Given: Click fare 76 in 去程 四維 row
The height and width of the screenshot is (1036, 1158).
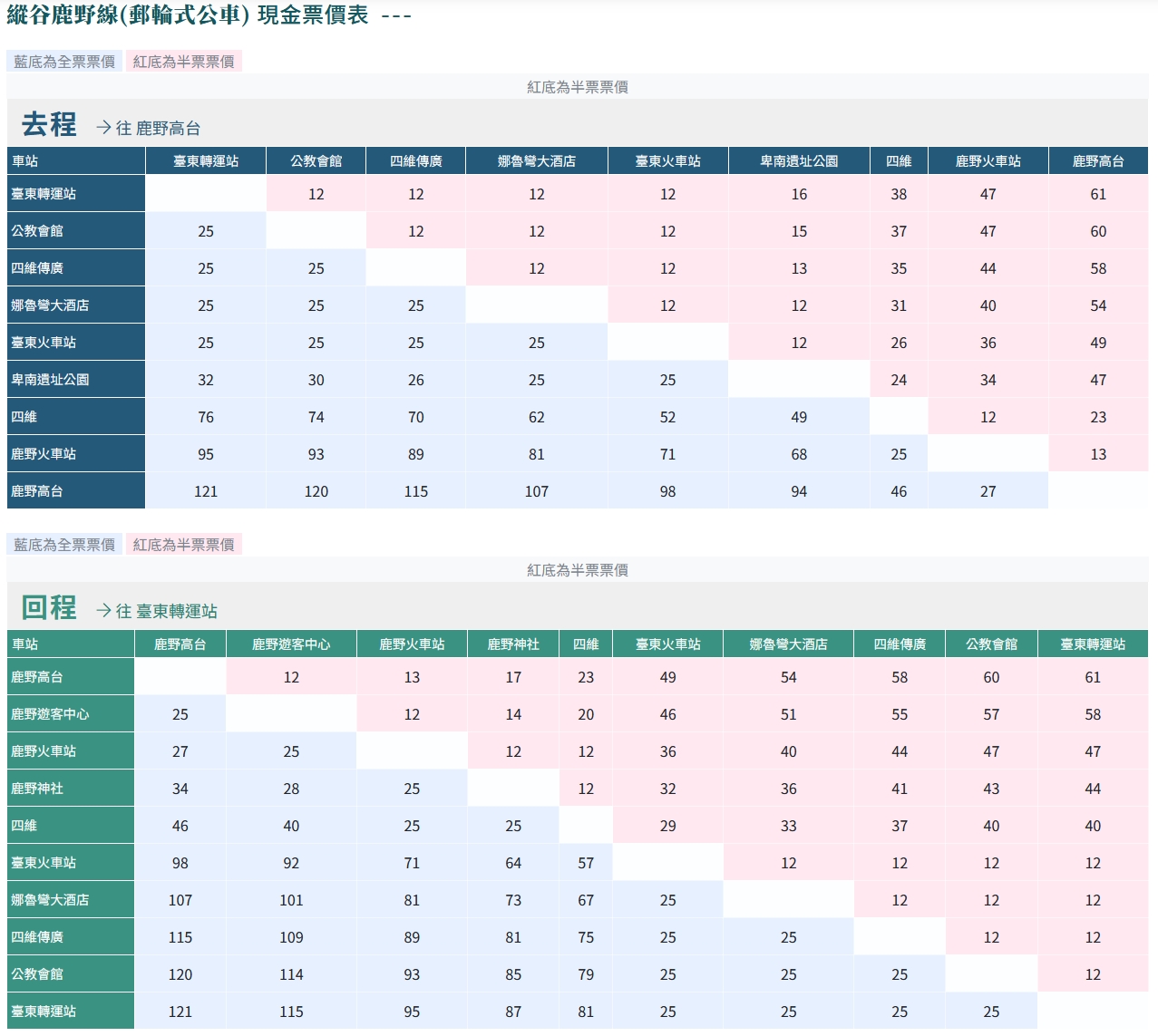Looking at the screenshot, I should point(206,417).
